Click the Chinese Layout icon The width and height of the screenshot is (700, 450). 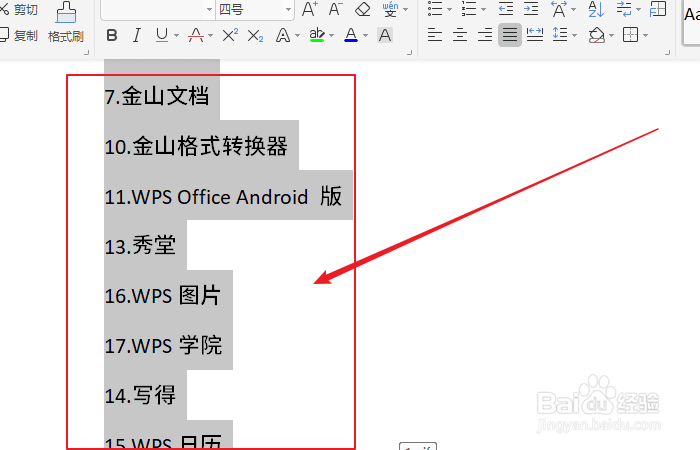tap(559, 9)
